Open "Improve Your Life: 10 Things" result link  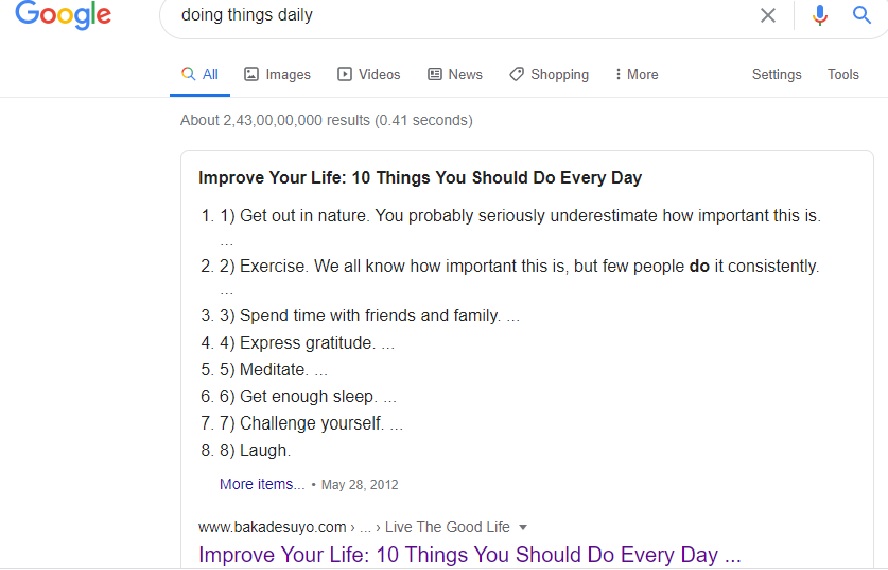[470, 554]
